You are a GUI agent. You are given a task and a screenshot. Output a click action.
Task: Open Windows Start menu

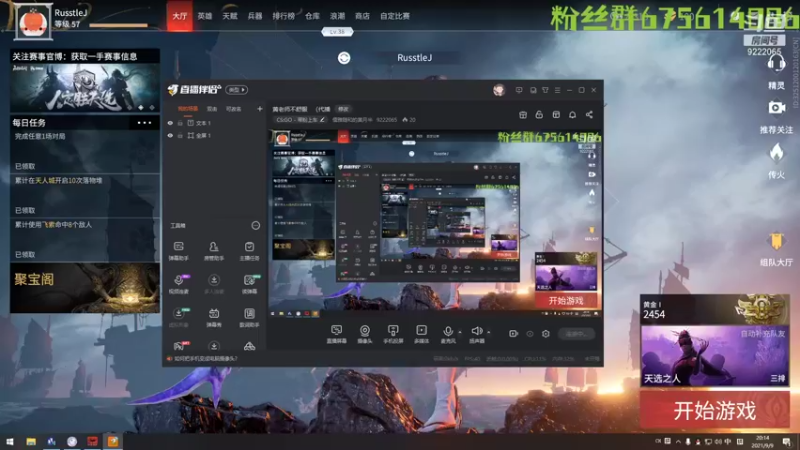10,441
